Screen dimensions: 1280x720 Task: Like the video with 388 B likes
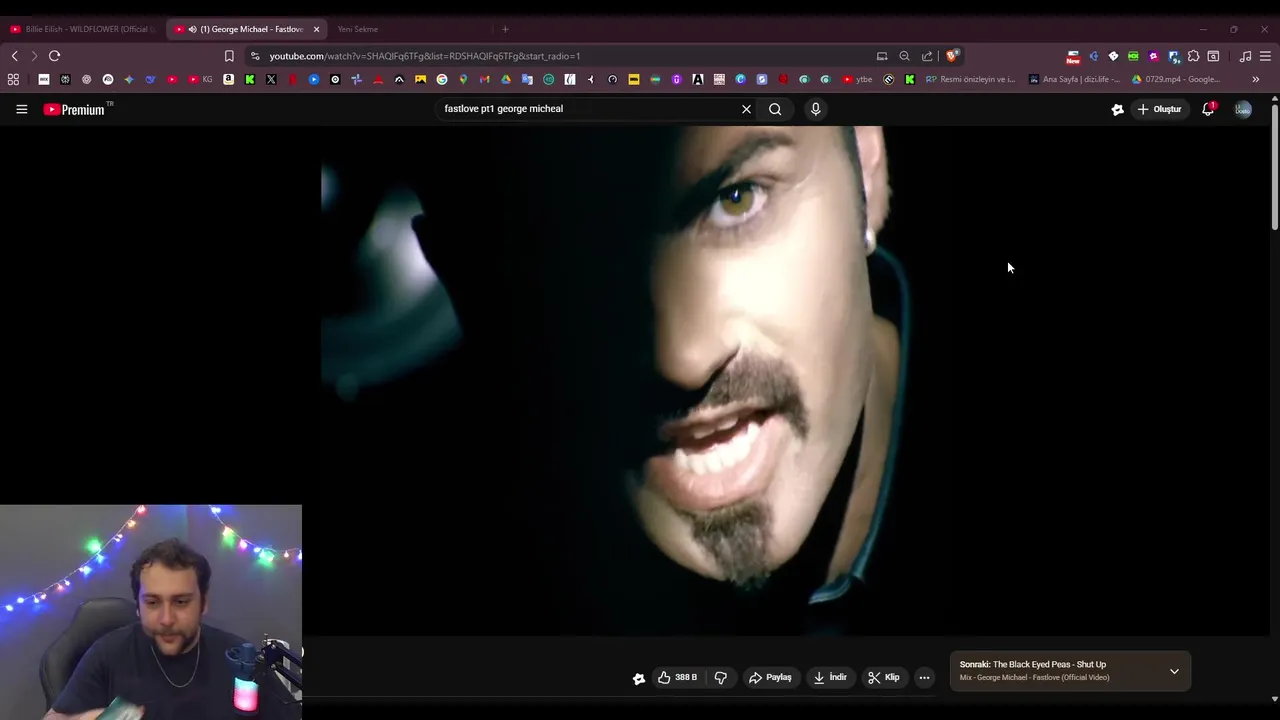tap(677, 678)
